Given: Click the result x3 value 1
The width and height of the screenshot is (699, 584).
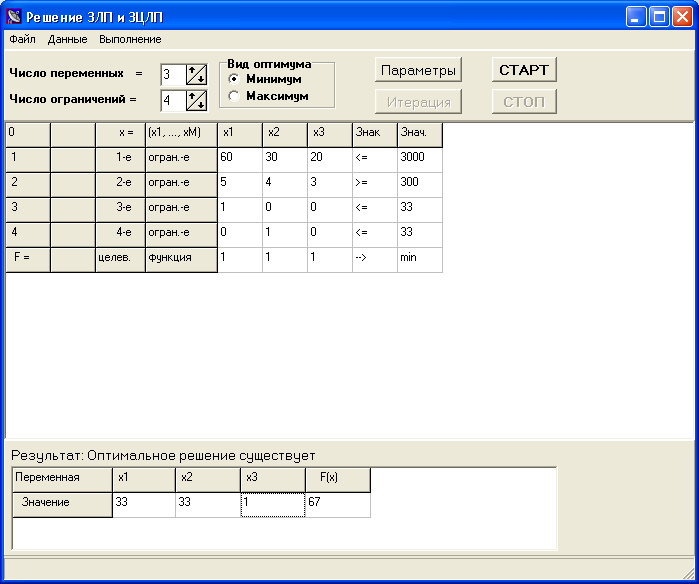Looking at the screenshot, I should pyautogui.click(x=273, y=505).
